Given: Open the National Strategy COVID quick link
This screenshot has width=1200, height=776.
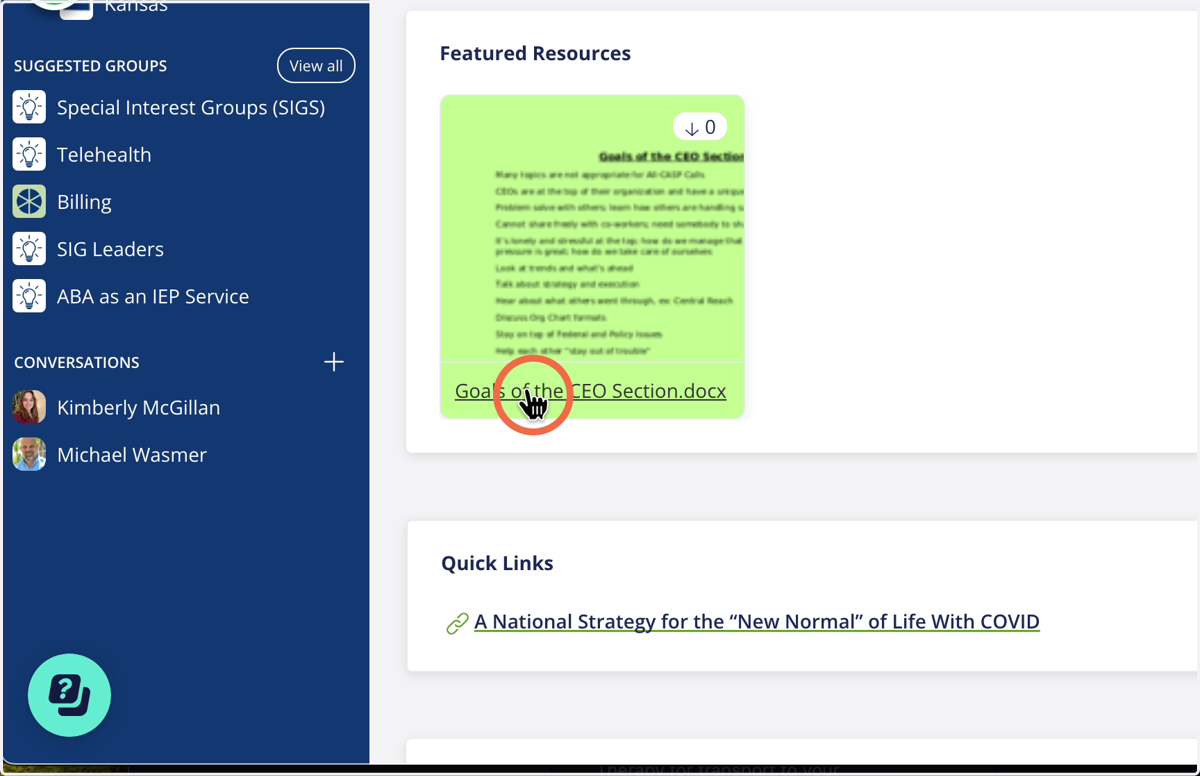Looking at the screenshot, I should [x=757, y=621].
